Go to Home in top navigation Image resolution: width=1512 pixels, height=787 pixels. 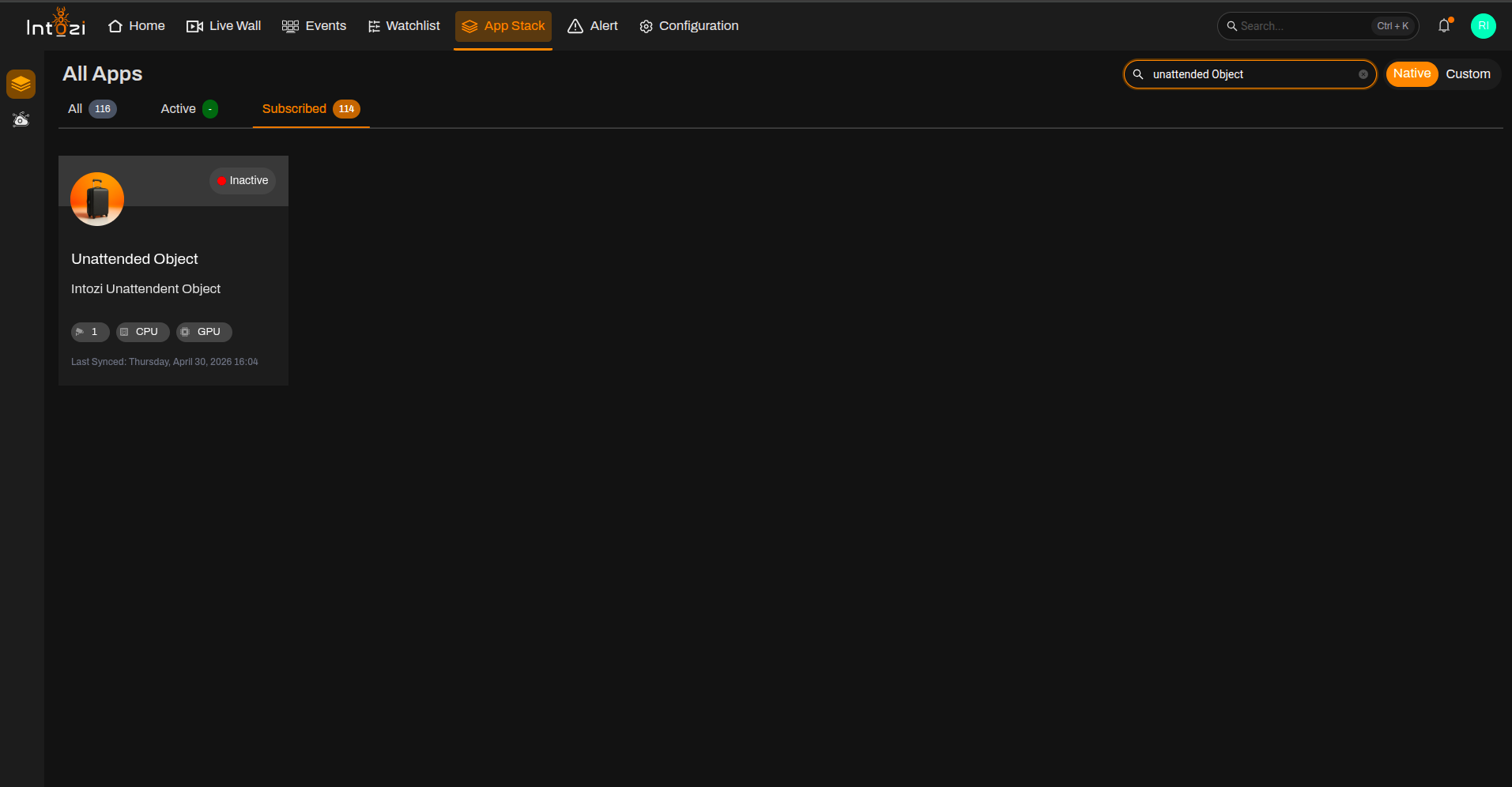coord(137,26)
